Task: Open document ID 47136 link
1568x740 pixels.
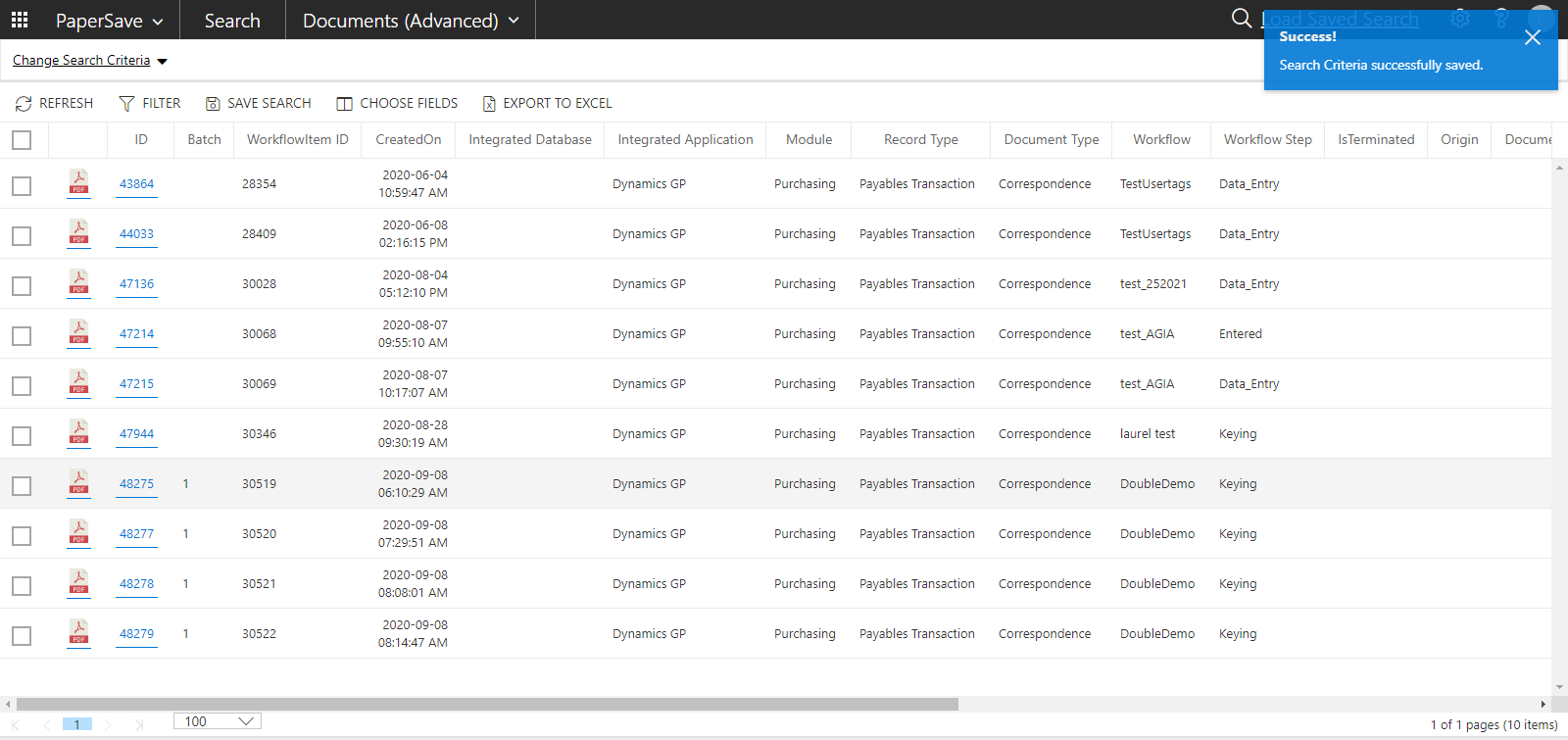Action: [x=136, y=284]
